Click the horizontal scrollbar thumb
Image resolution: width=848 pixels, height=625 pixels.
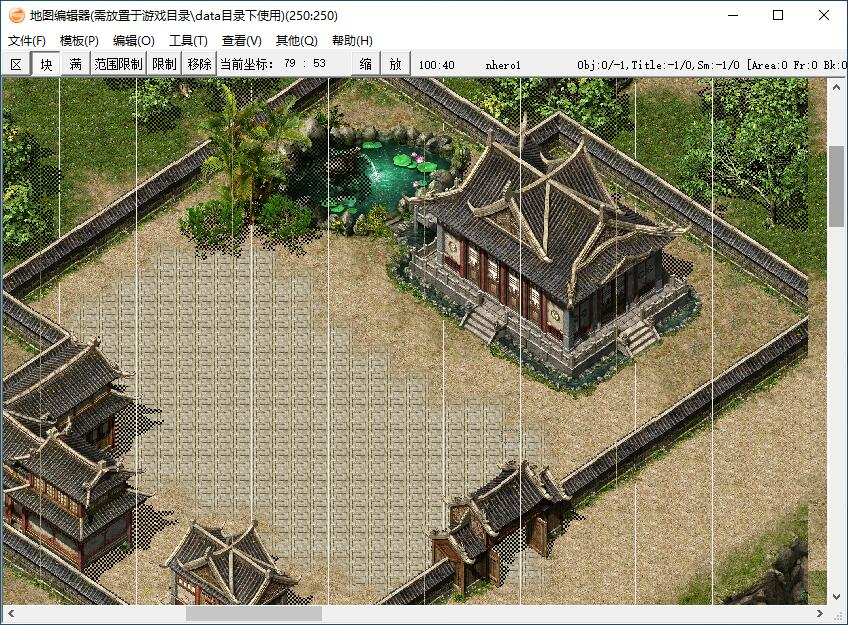coord(253,613)
